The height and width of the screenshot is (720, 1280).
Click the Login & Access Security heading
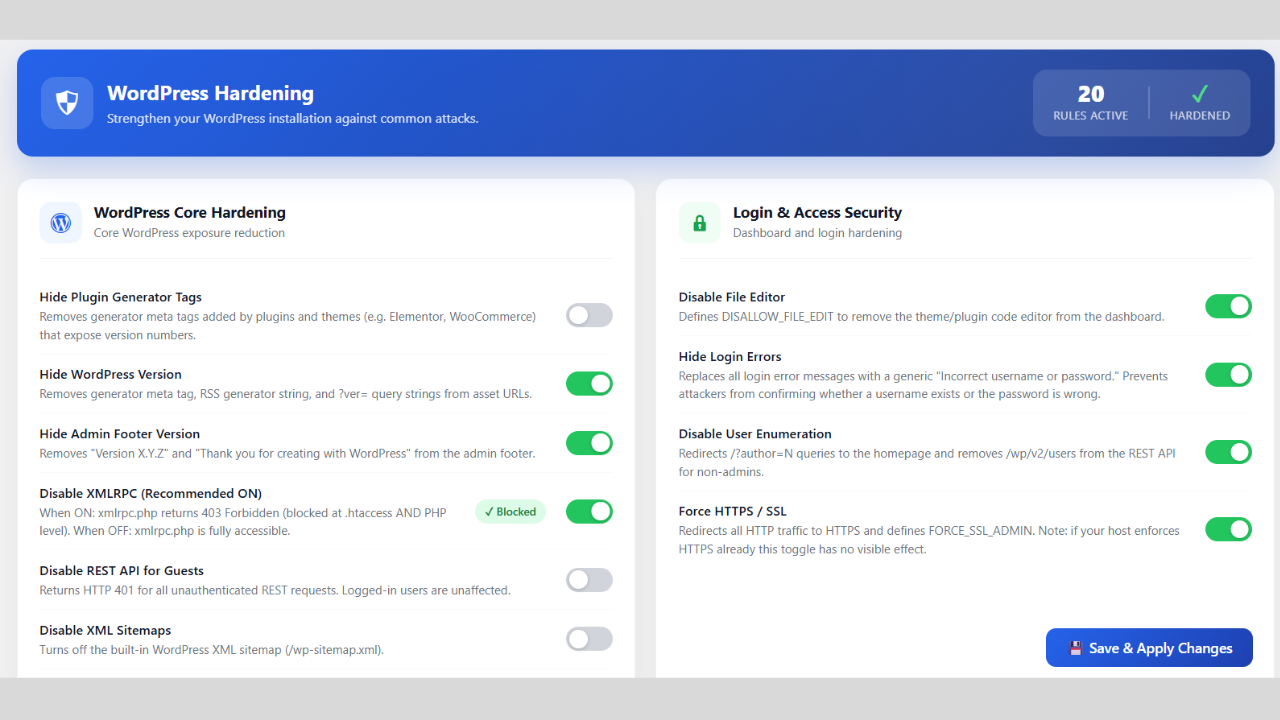pos(817,212)
